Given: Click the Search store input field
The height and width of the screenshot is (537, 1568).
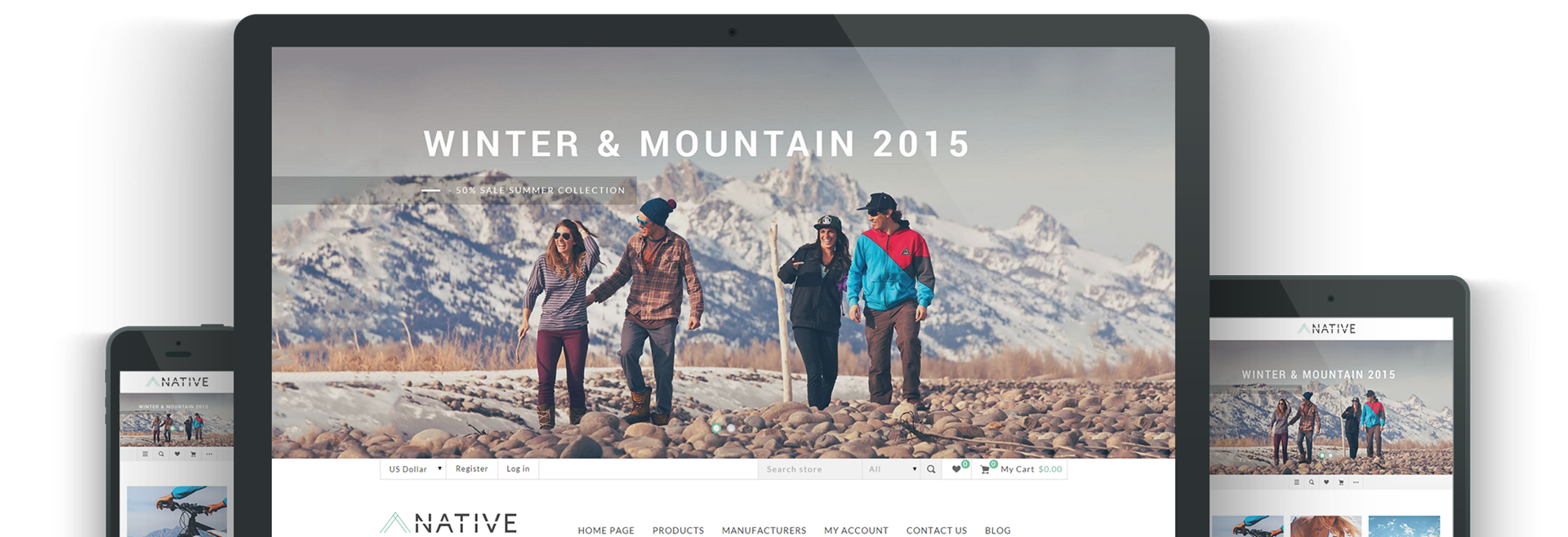Looking at the screenshot, I should (x=810, y=469).
